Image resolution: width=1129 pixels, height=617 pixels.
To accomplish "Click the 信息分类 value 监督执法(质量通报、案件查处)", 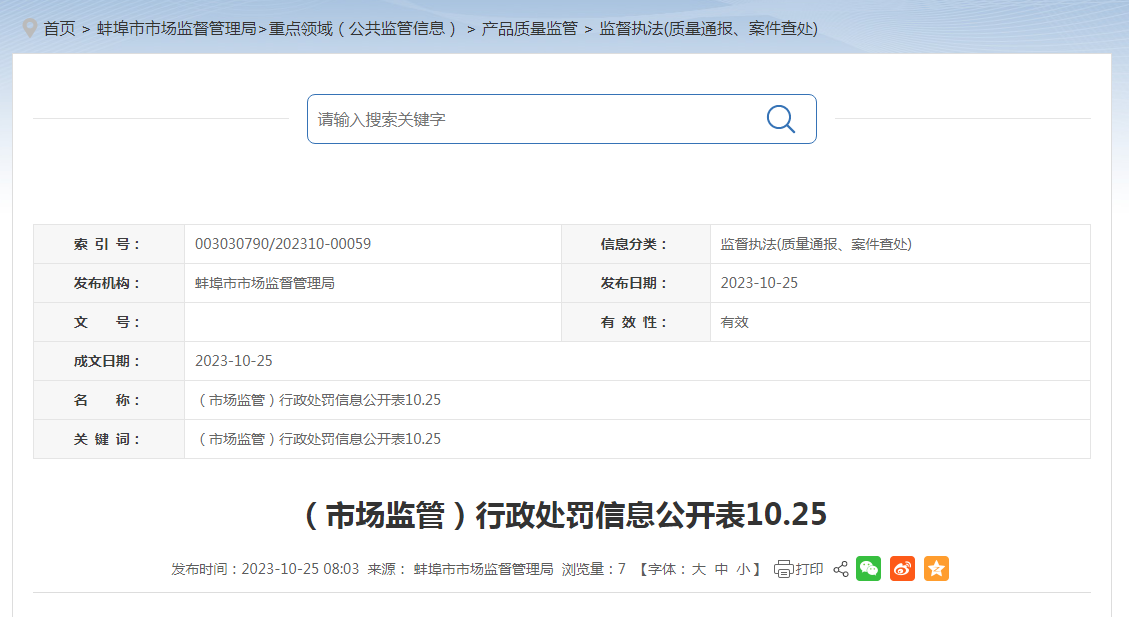I will (816, 244).
